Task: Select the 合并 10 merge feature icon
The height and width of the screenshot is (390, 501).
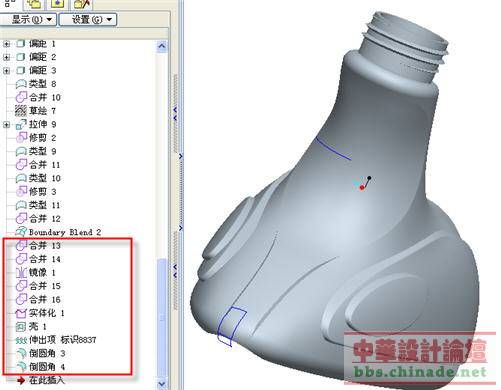Action: [x=21, y=97]
